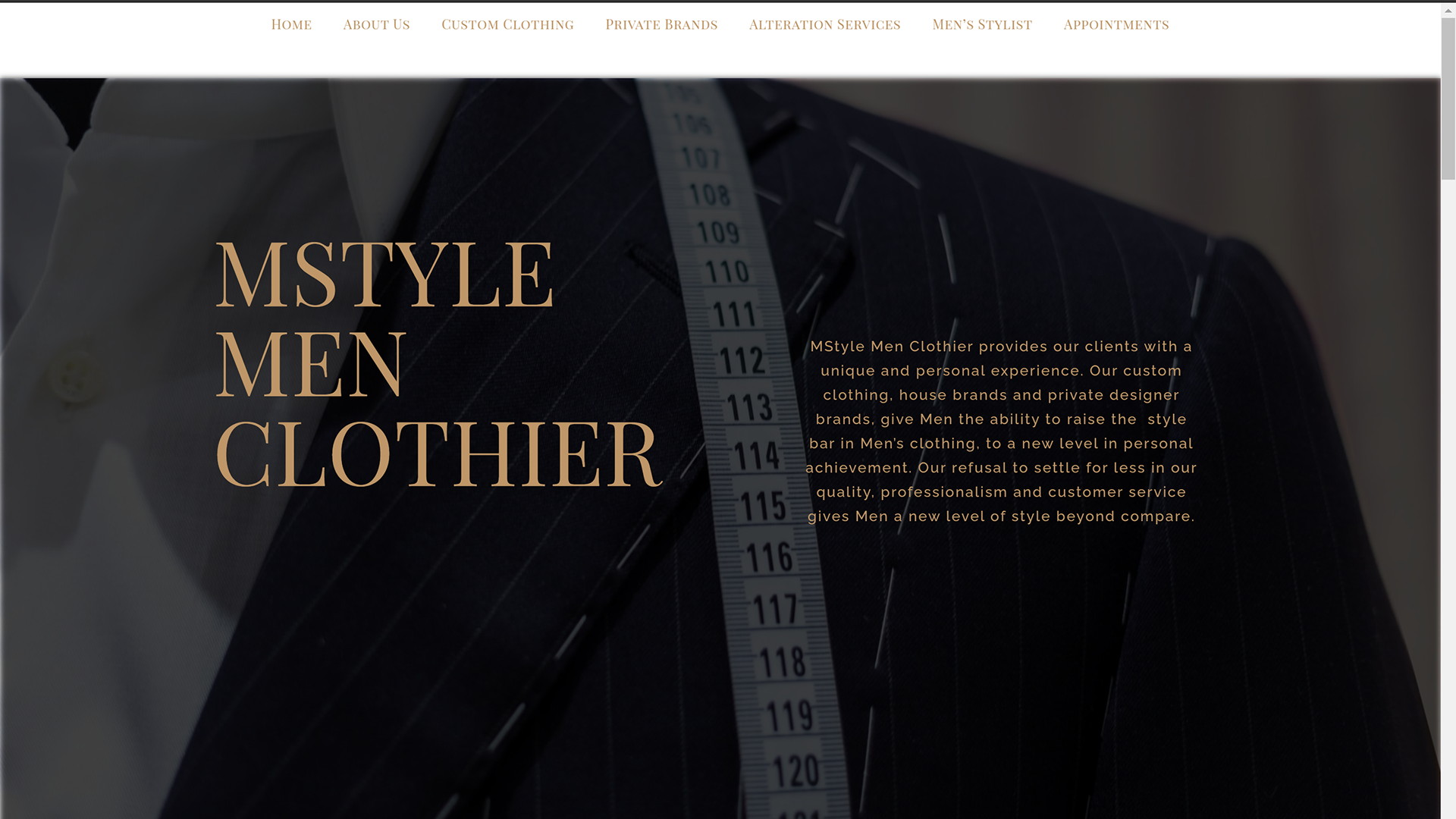
Task: Open the Appointments navigation link
Action: (x=1116, y=24)
